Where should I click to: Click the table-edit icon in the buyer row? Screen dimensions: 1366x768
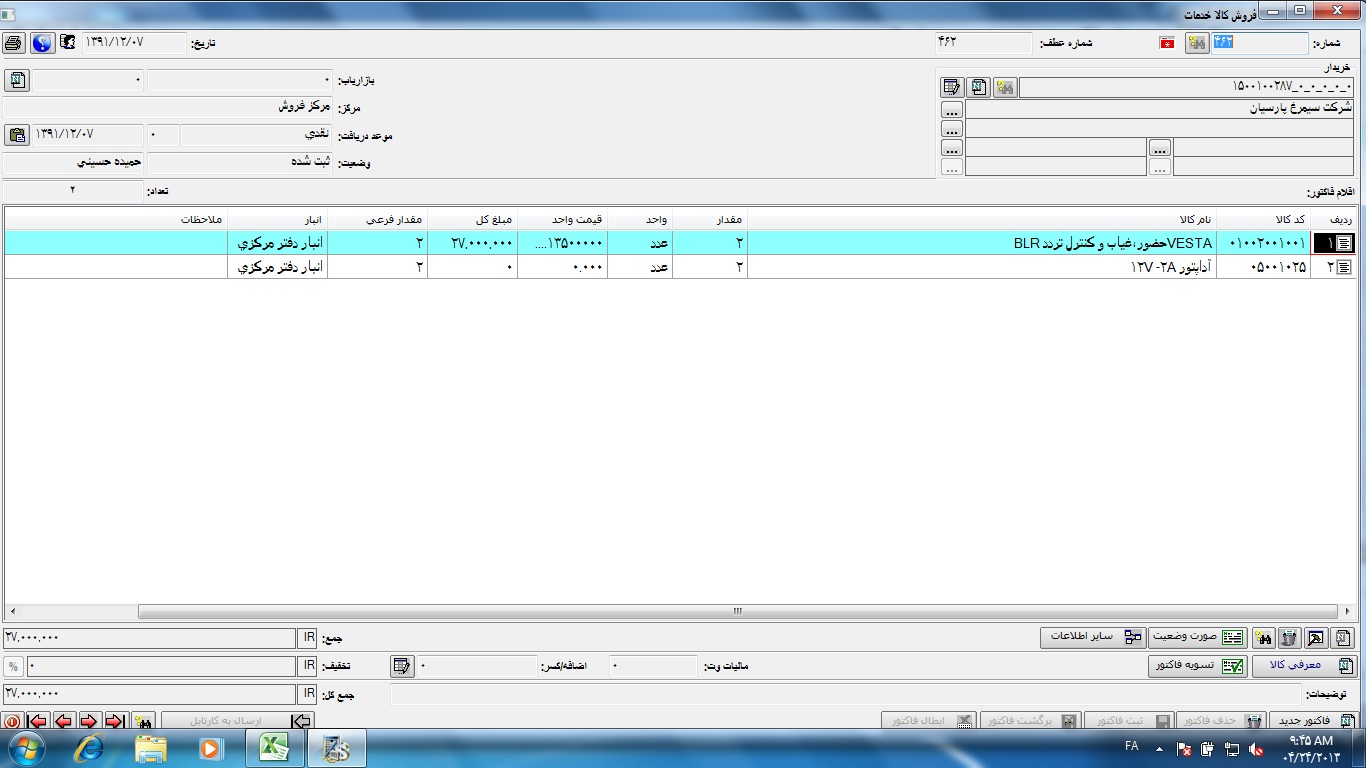coord(952,87)
